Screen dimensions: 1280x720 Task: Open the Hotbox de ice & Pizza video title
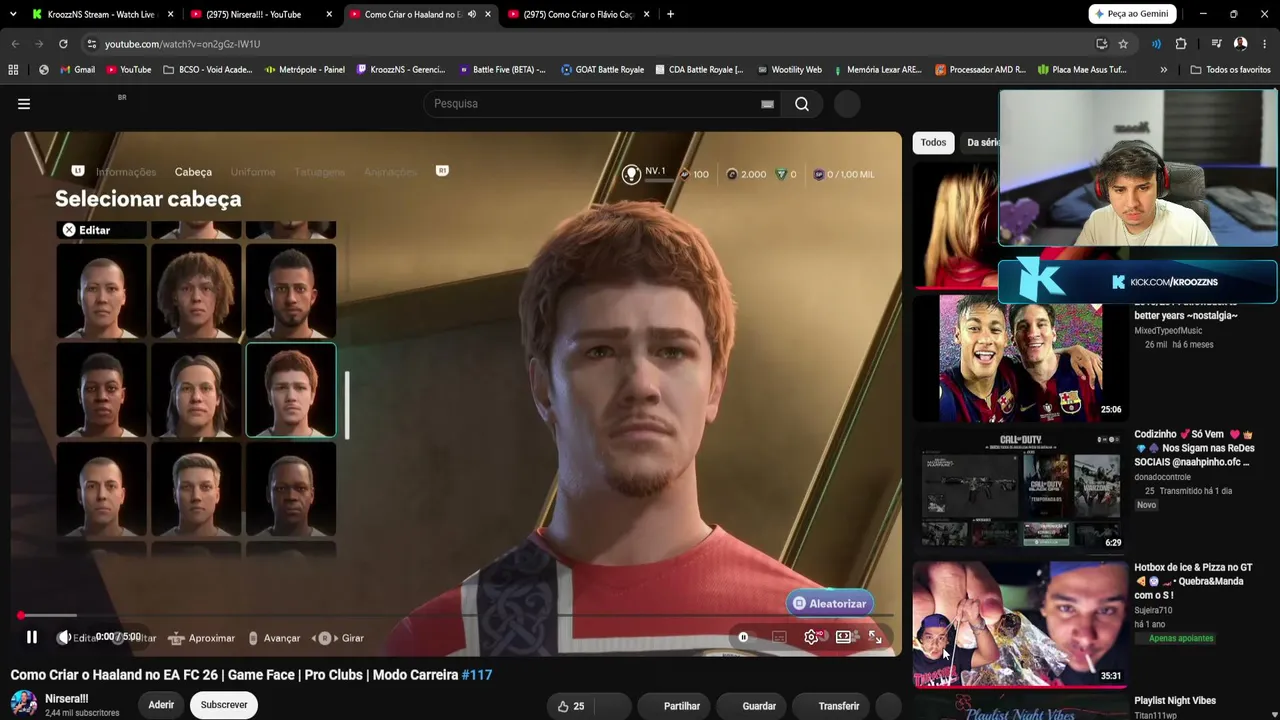pos(1193,581)
